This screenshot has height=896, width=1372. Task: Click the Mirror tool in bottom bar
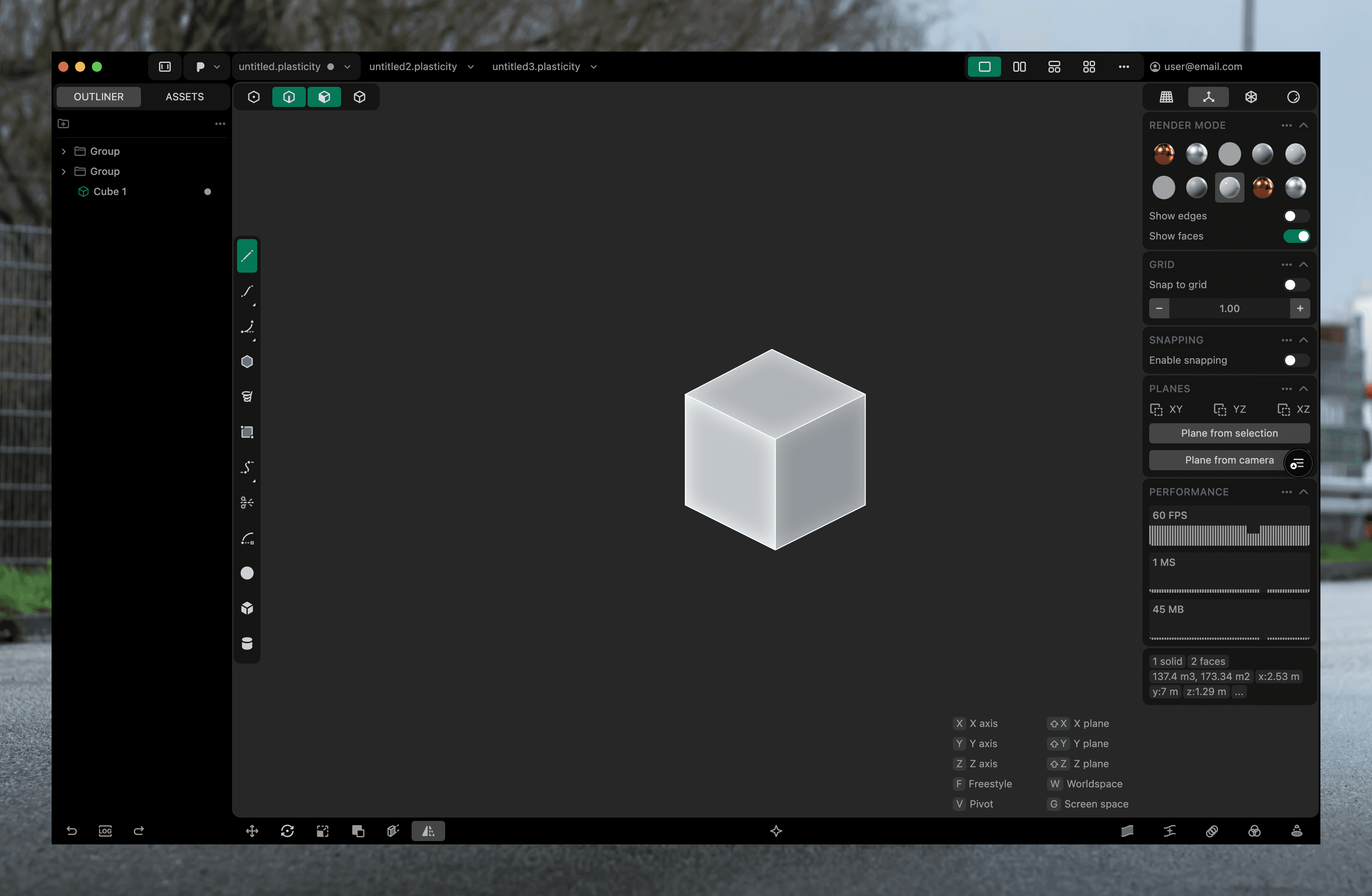point(428,831)
